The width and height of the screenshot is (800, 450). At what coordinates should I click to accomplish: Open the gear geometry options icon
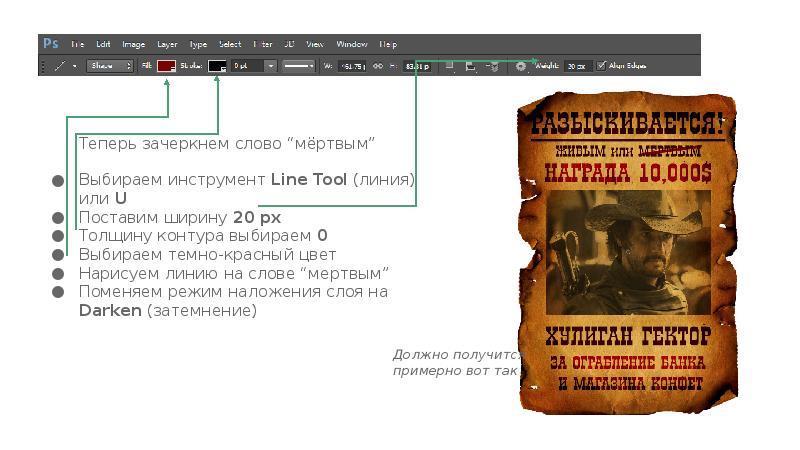click(x=520, y=66)
